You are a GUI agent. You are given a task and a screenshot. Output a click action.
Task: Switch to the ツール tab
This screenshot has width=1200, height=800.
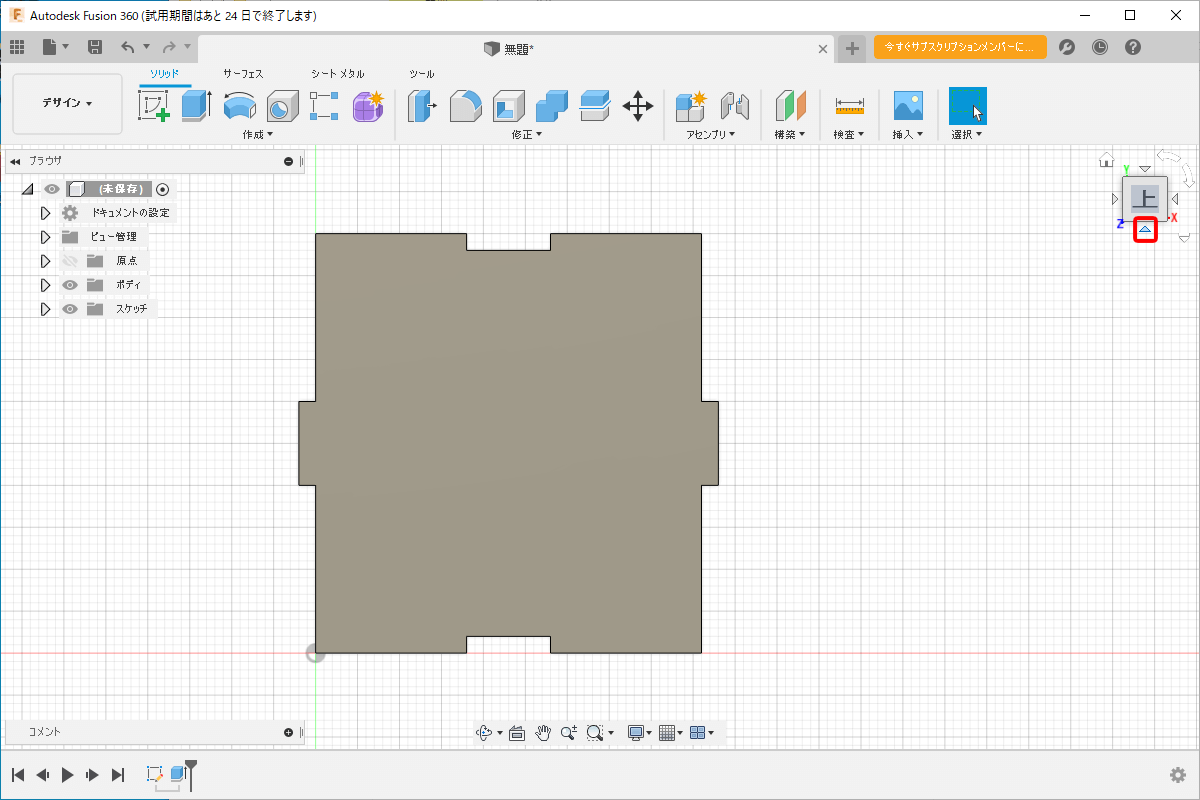(422, 74)
